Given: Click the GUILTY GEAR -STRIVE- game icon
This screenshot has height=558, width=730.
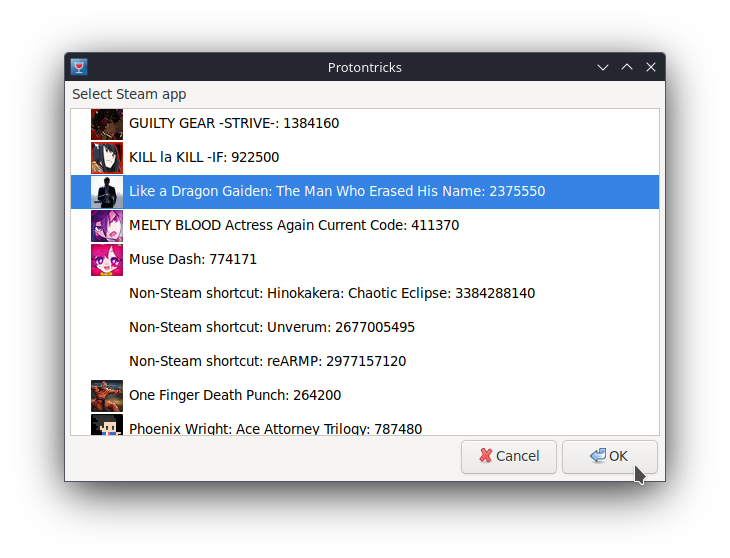Looking at the screenshot, I should click(107, 124).
